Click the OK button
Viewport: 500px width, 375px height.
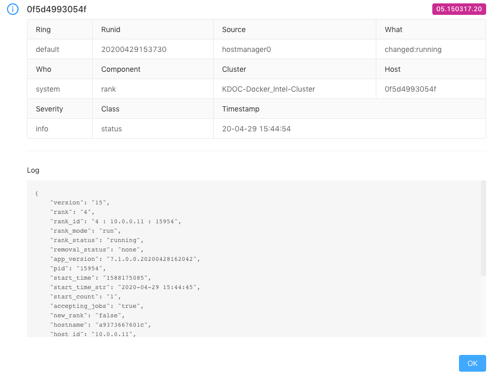point(472,363)
